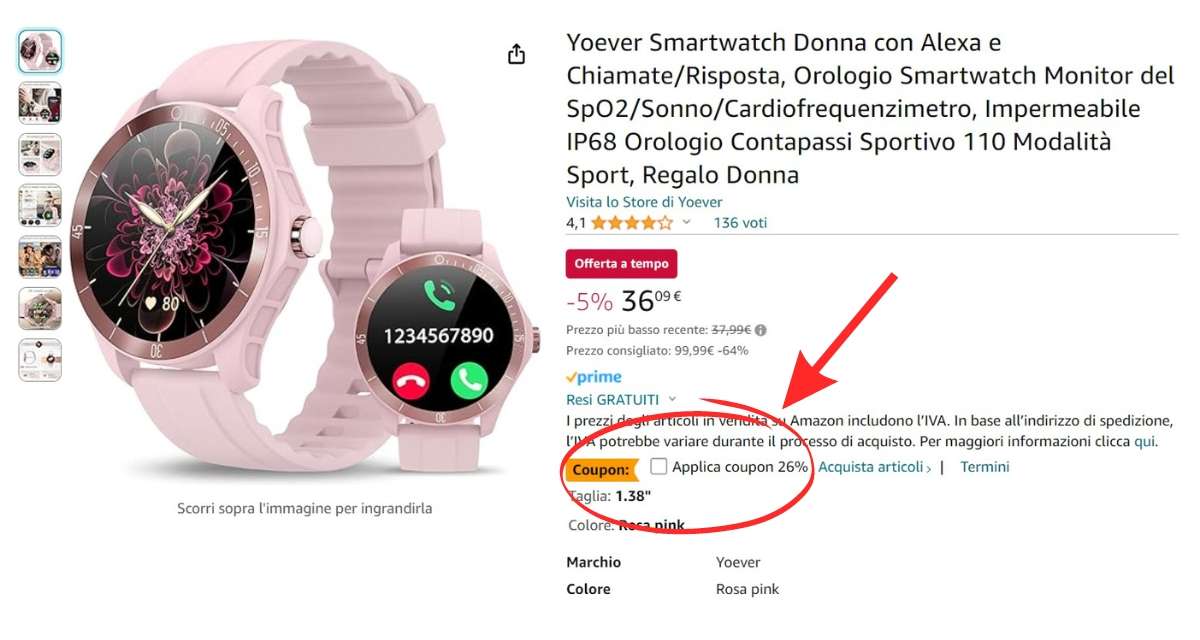View the fourth product thumbnail
The width and height of the screenshot is (1200, 640).
pyautogui.click(x=40, y=205)
